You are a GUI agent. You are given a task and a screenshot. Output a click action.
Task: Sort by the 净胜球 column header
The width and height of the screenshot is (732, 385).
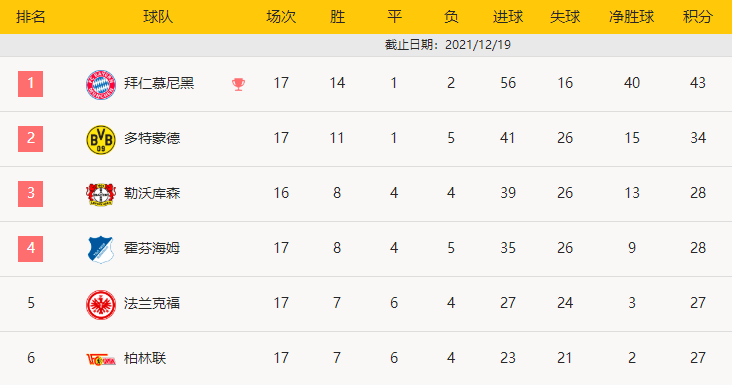pyautogui.click(x=632, y=17)
